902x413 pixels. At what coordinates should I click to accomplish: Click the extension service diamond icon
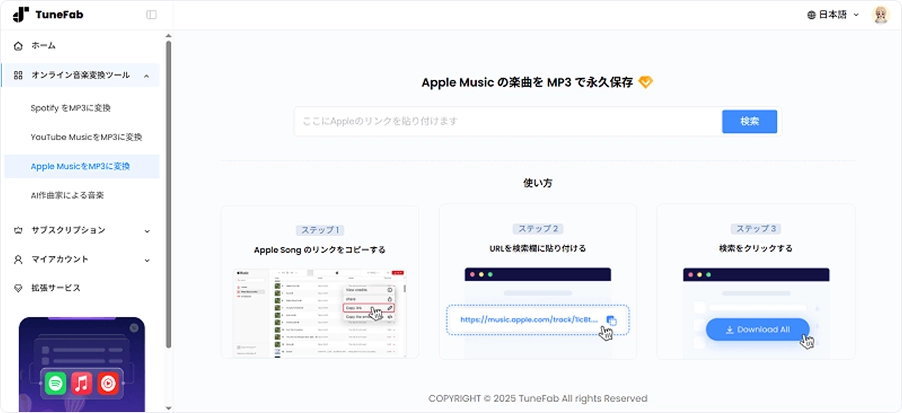[18, 288]
